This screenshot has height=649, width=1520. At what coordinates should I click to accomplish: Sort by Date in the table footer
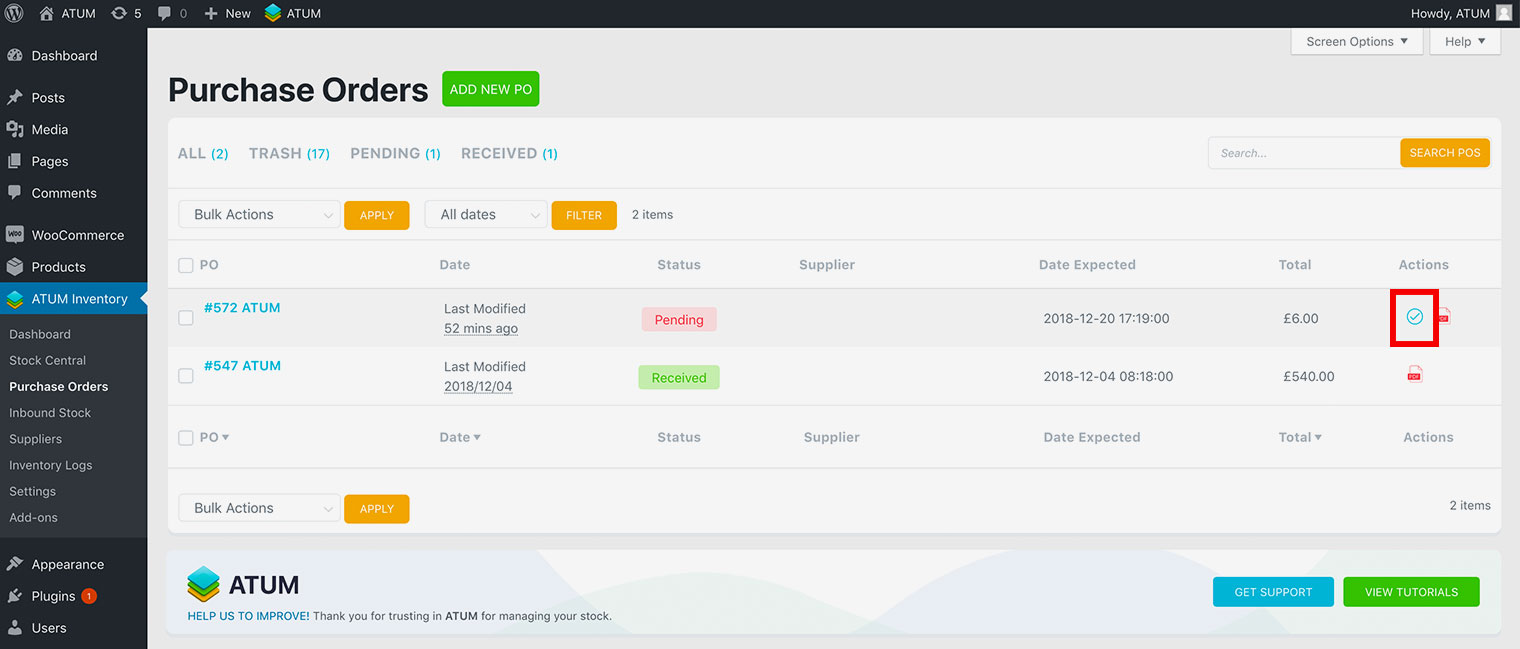(460, 438)
